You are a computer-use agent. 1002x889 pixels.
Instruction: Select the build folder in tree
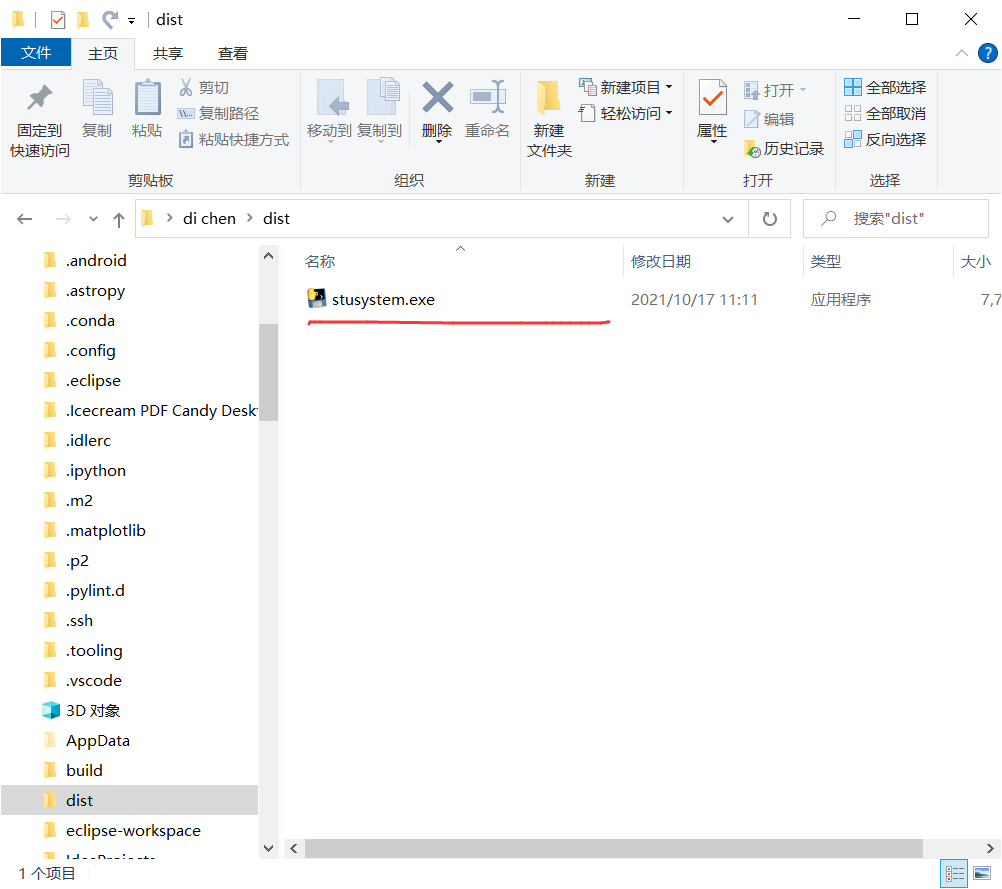tap(84, 771)
